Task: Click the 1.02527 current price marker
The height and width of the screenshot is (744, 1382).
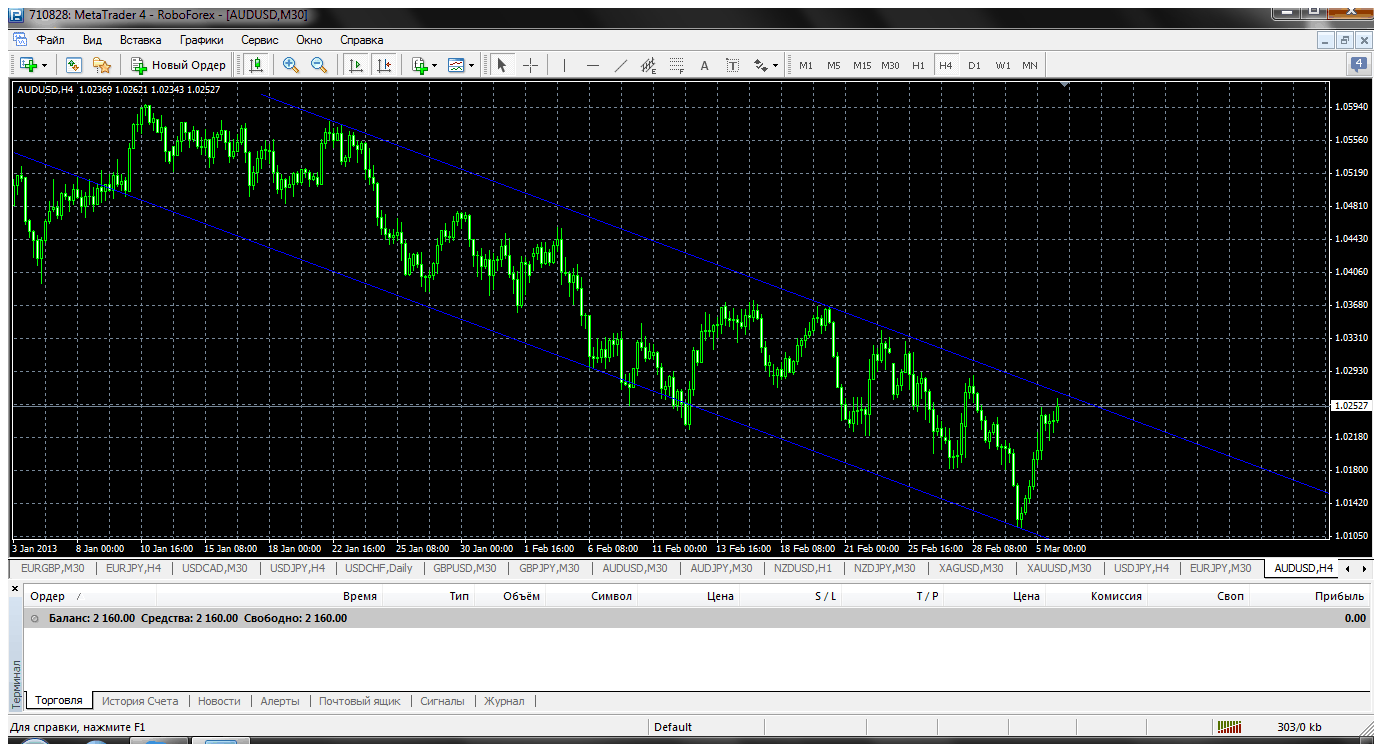Action: 1351,405
